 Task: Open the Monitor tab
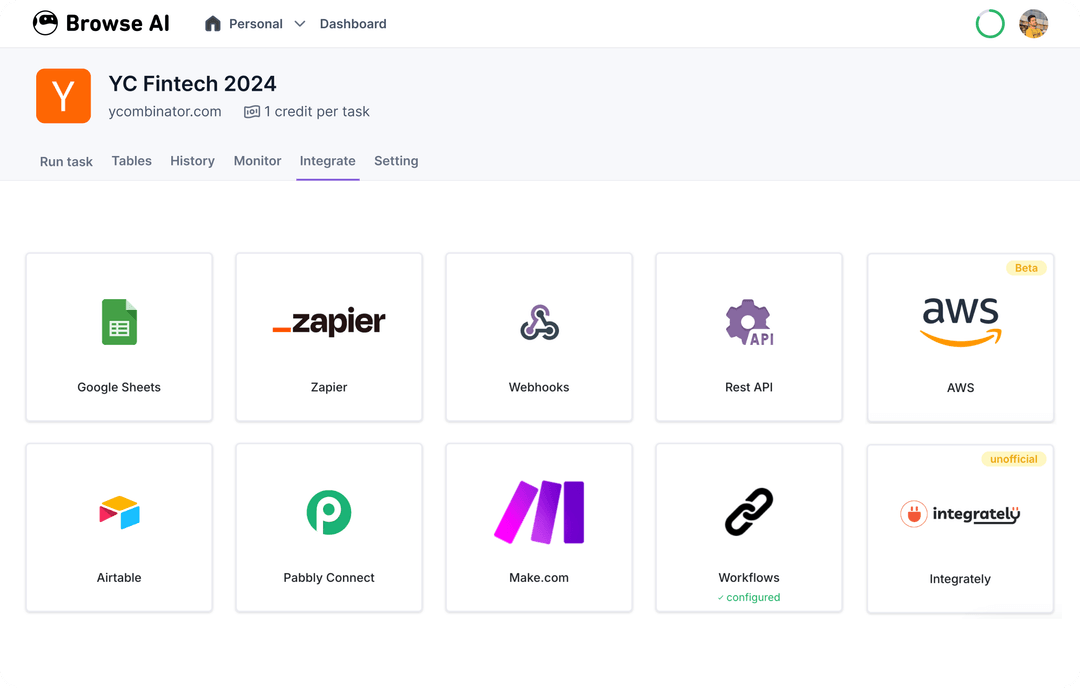pyautogui.click(x=257, y=161)
